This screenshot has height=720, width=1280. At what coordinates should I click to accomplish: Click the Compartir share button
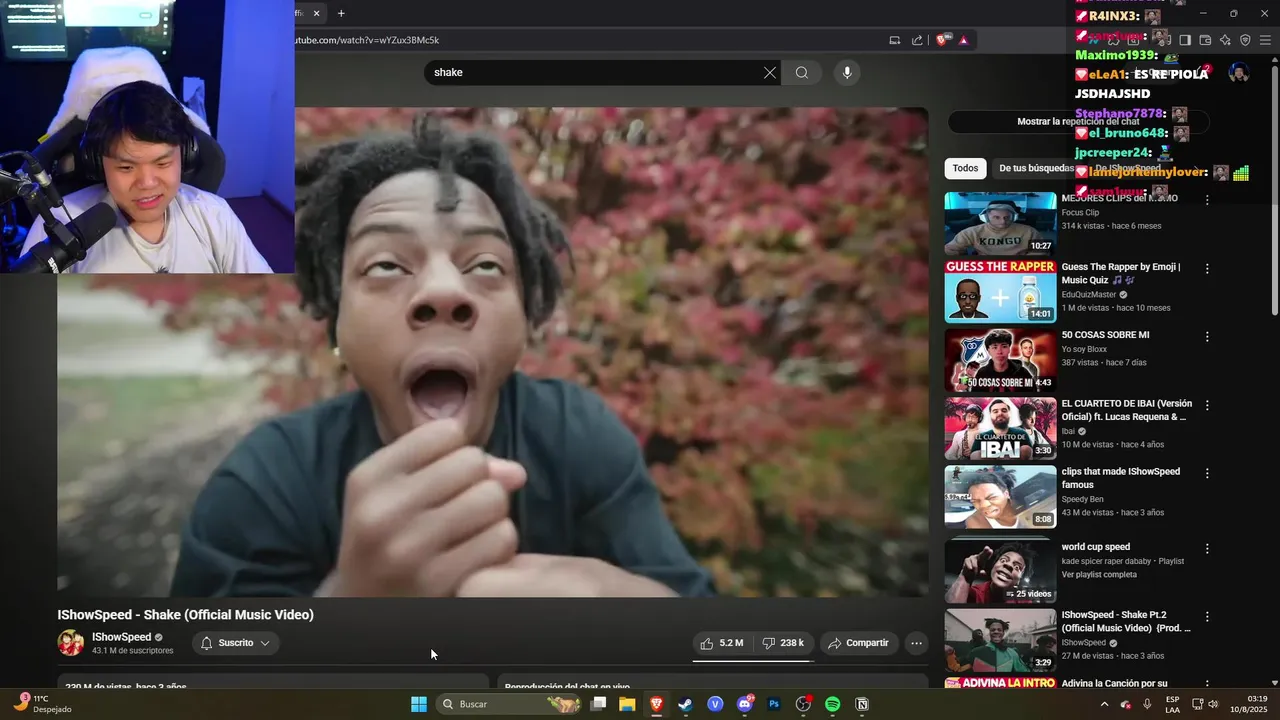[858, 643]
